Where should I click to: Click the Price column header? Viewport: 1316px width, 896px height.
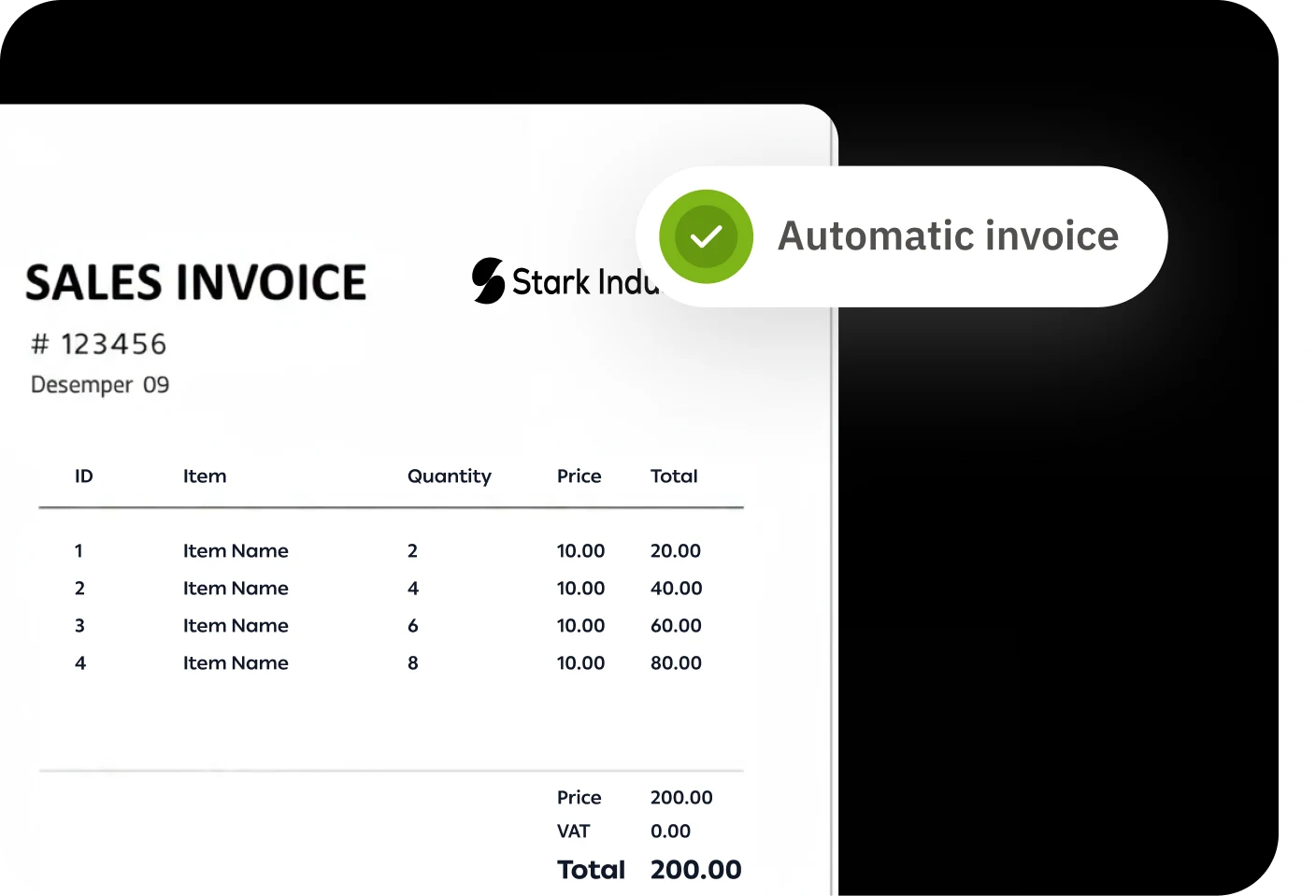pyautogui.click(x=579, y=476)
